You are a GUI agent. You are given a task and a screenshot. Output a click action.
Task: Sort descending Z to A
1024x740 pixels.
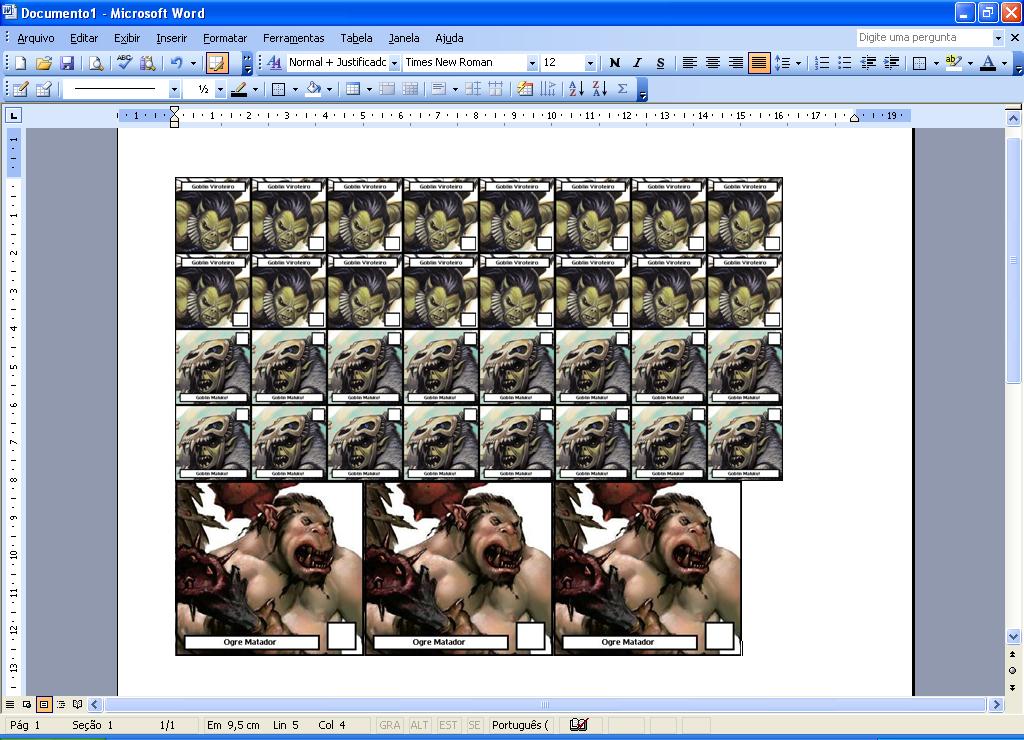tap(600, 89)
